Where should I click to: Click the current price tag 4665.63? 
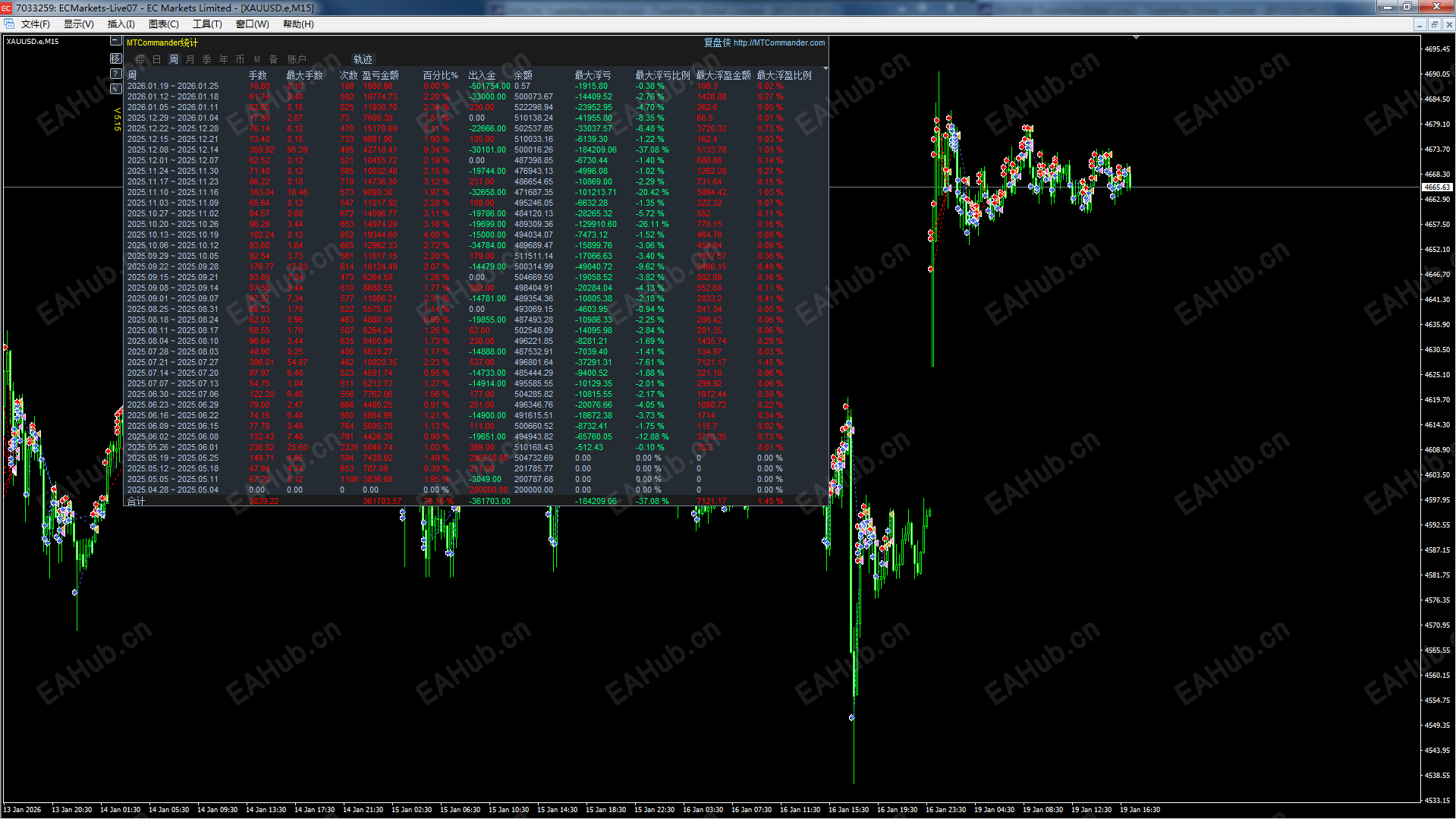[x=1437, y=187]
